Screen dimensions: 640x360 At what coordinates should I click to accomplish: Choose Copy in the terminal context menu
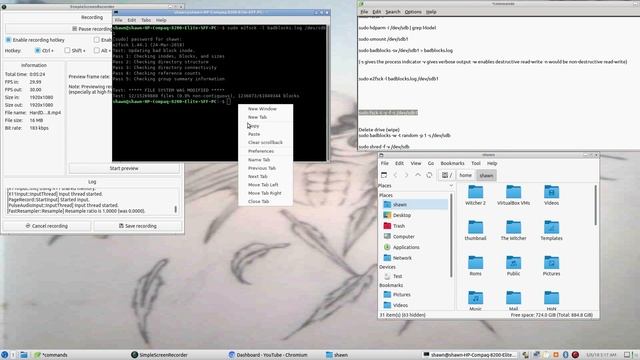(265, 126)
